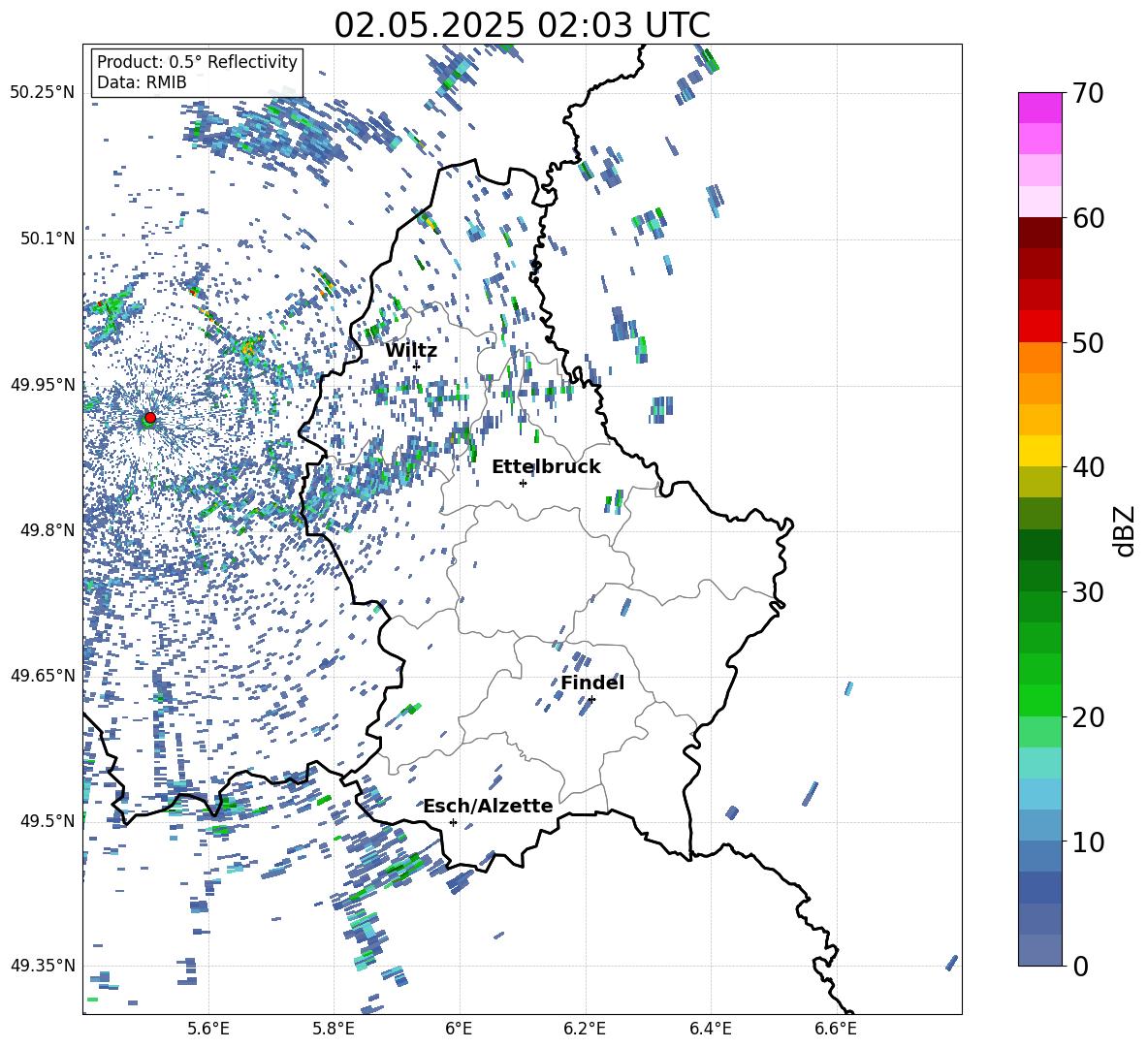Pick the bright green 20 dBZ swatch

(x=1039, y=700)
